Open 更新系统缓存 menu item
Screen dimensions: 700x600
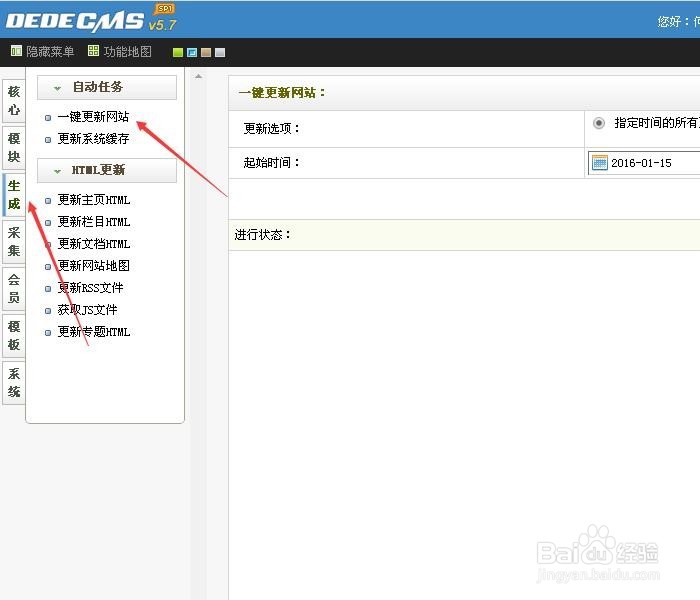tap(93, 139)
